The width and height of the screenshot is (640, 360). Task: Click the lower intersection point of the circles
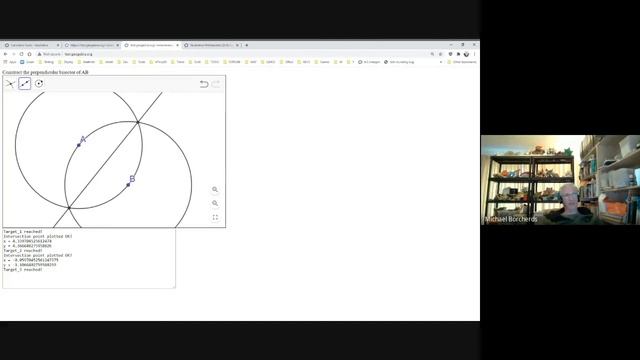(69, 208)
